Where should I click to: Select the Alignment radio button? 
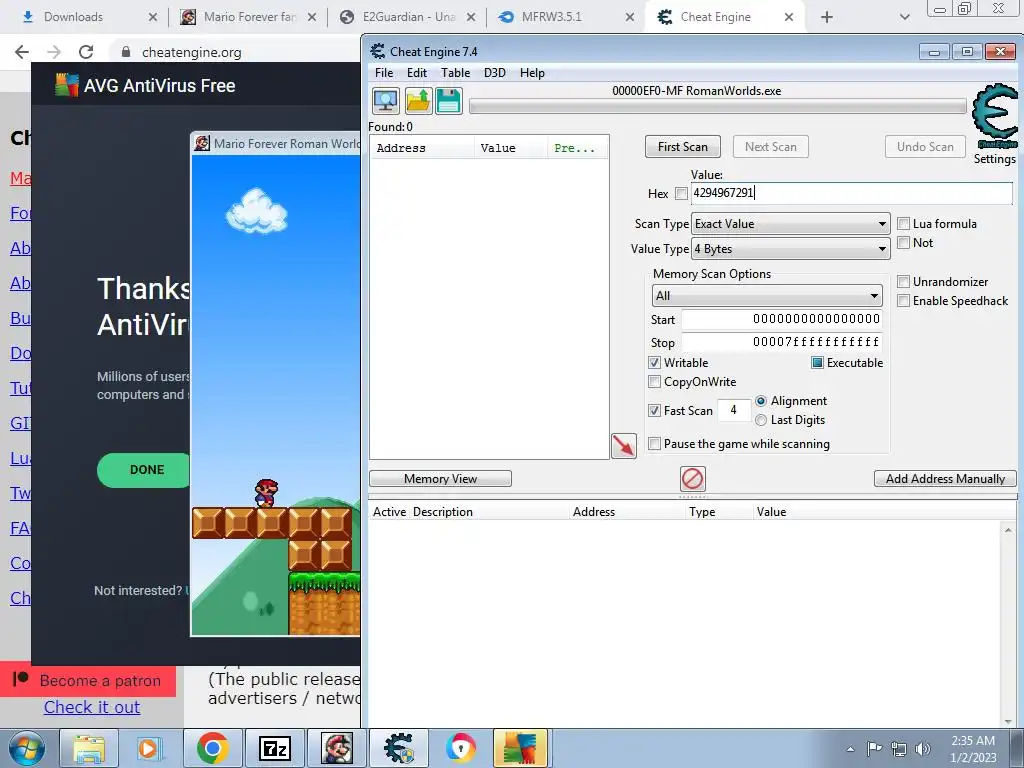point(761,401)
